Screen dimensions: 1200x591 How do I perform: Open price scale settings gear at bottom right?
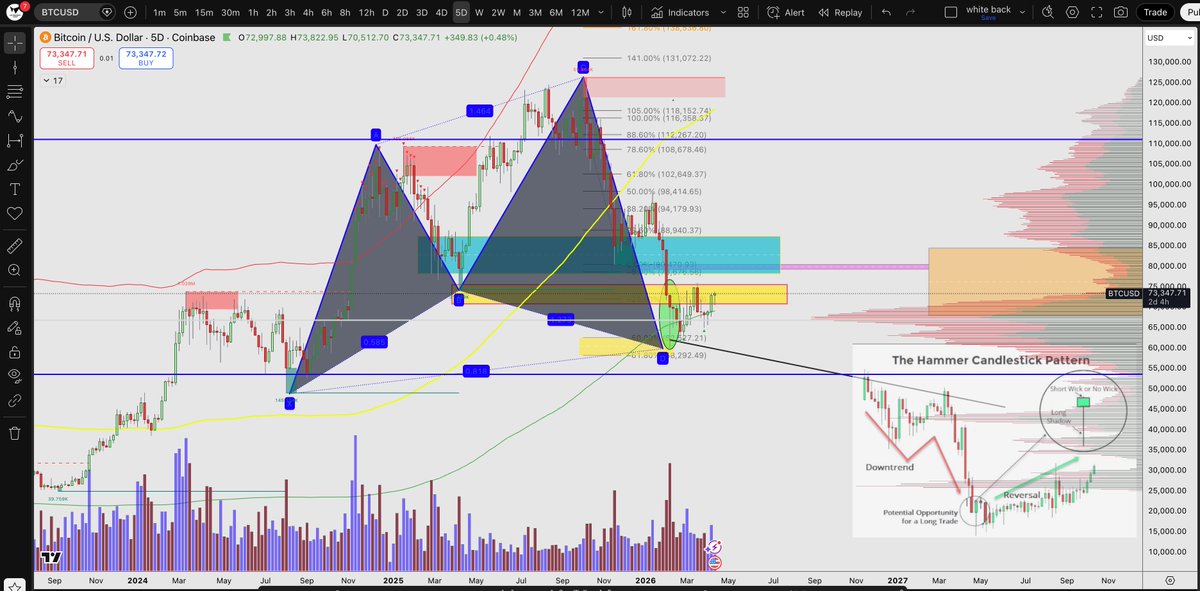[x=1171, y=580]
